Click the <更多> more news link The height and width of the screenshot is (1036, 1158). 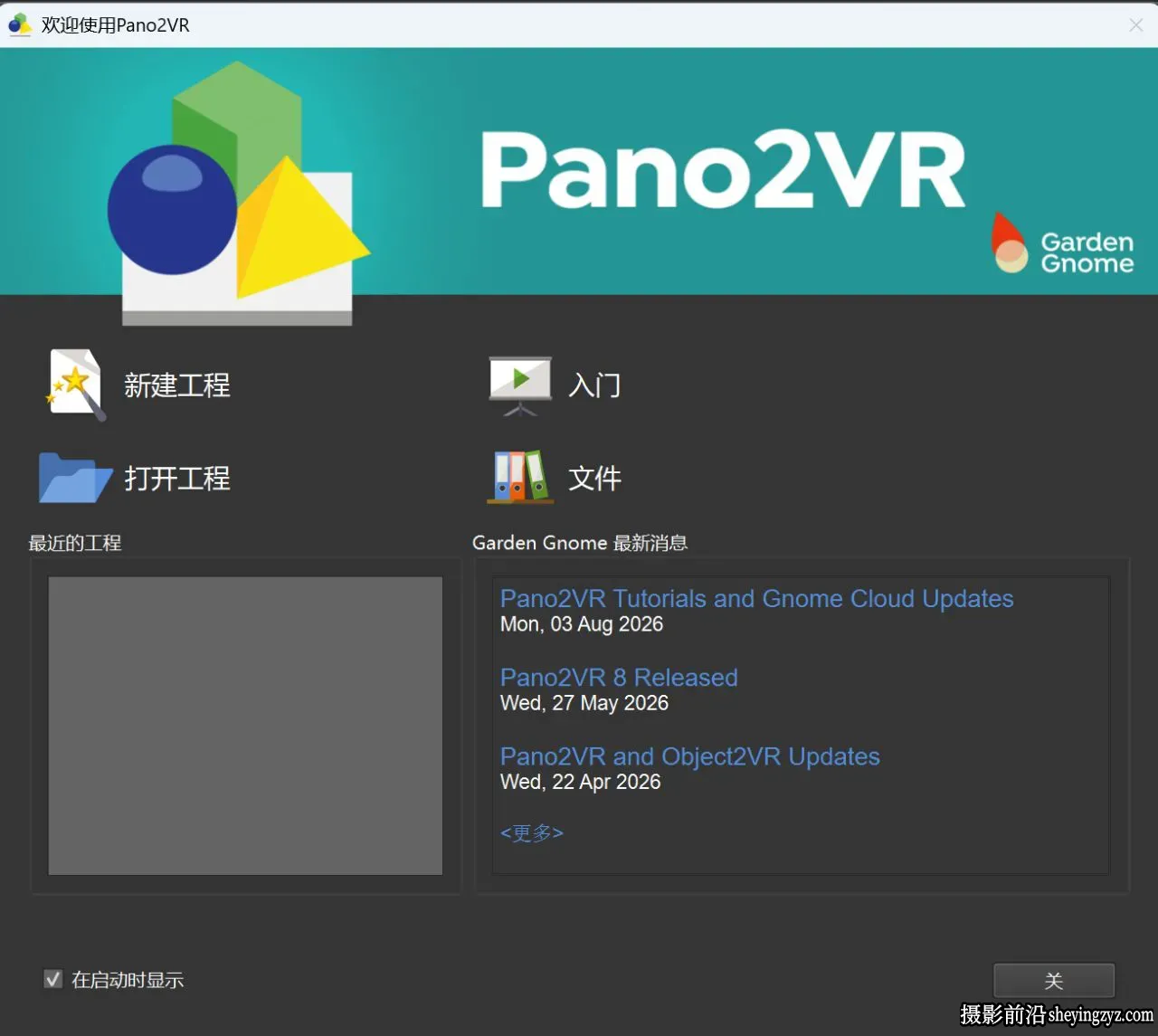coord(532,832)
